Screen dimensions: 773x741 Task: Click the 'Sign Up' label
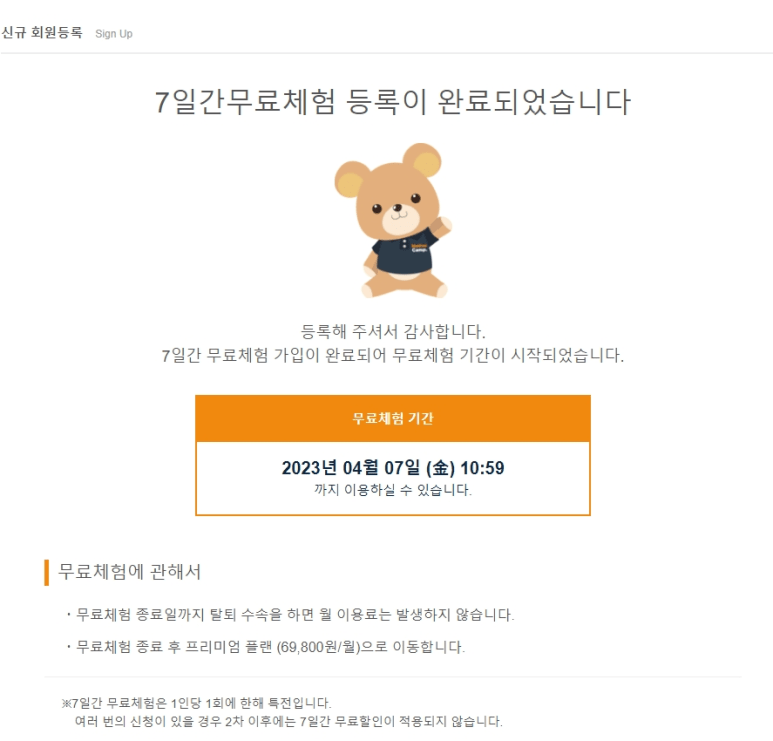[x=114, y=34]
